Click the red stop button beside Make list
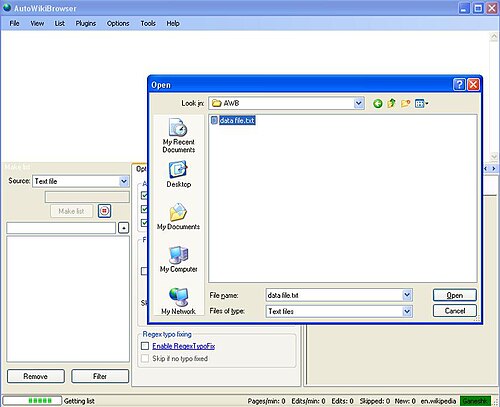This screenshot has width=500, height=407. (104, 211)
